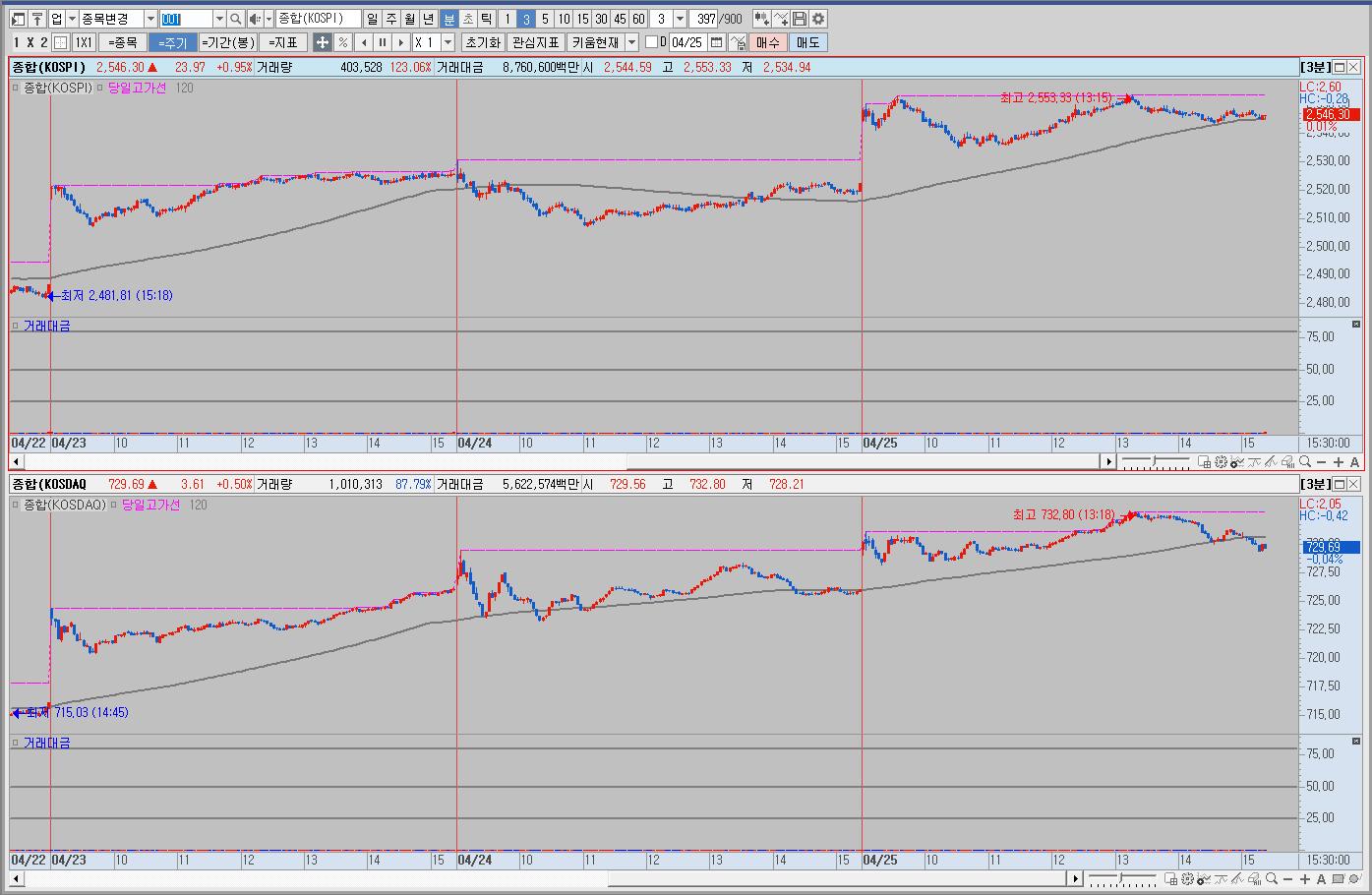The height and width of the screenshot is (895, 1372).
Task: Click KOSDAQ chart magnifier zoom icon
Action: coord(1272,879)
